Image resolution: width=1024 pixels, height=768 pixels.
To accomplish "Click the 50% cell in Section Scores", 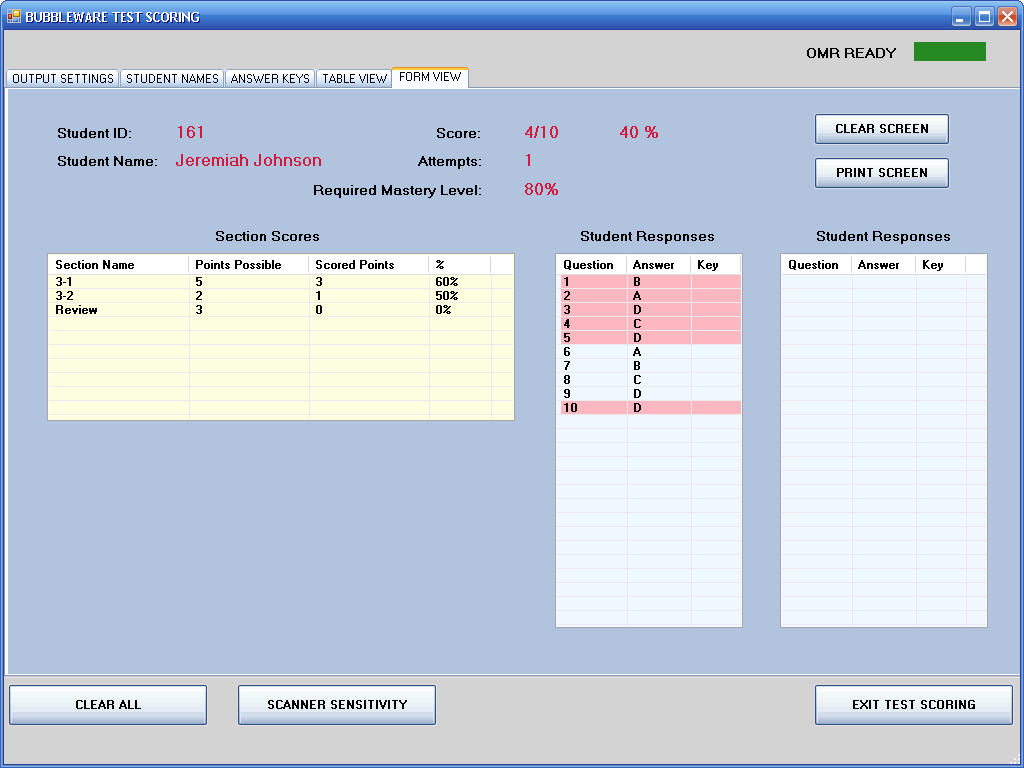I will coord(447,296).
